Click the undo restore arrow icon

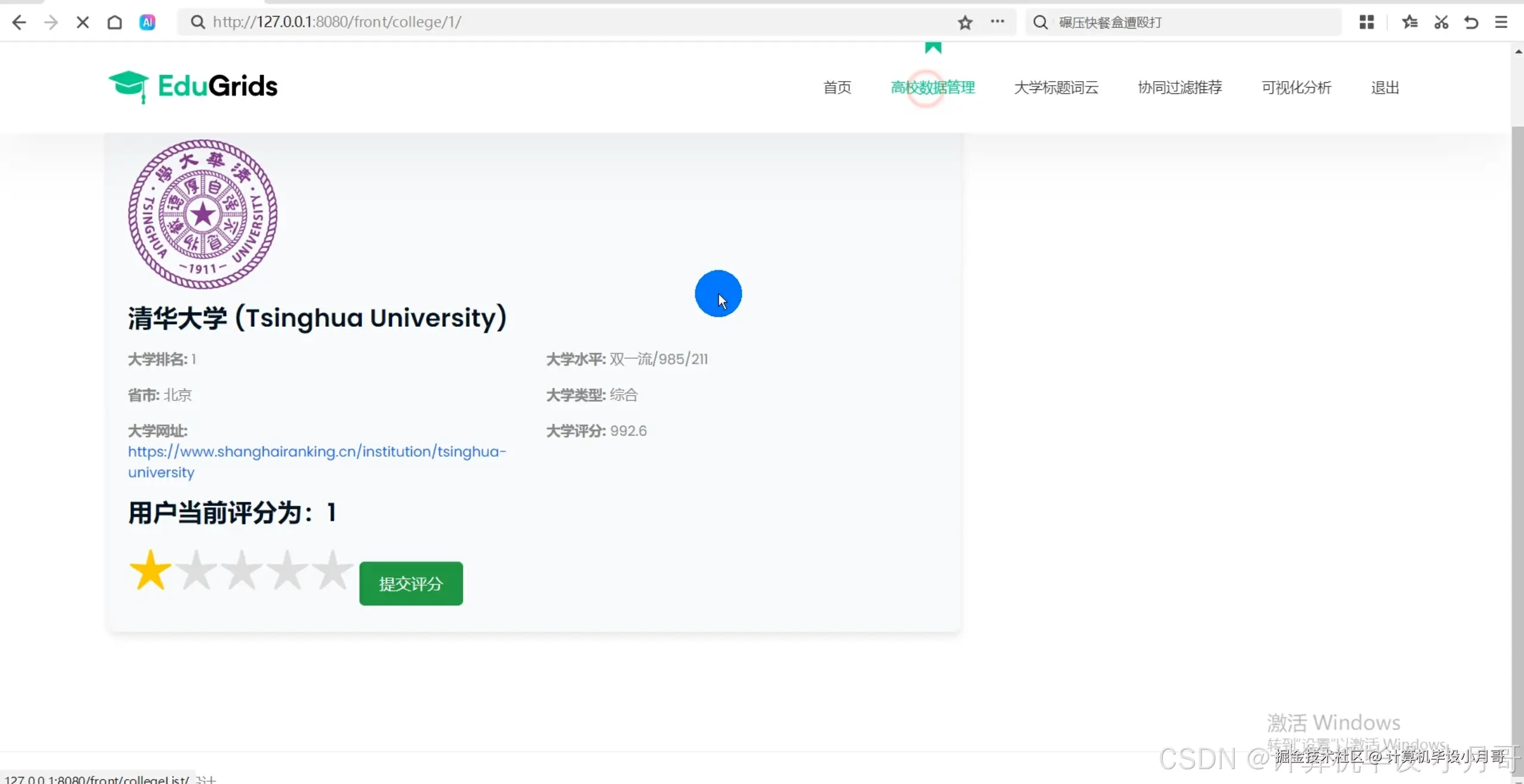pos(1471,23)
